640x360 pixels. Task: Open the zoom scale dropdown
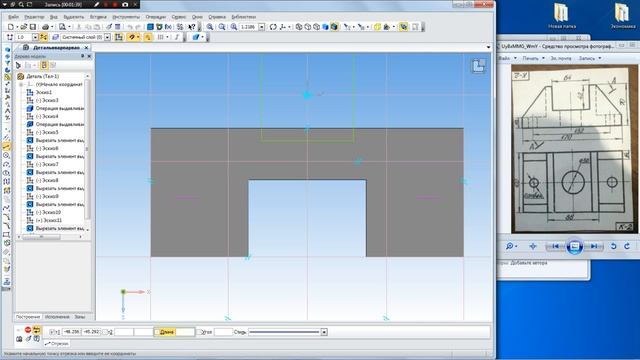262,27
